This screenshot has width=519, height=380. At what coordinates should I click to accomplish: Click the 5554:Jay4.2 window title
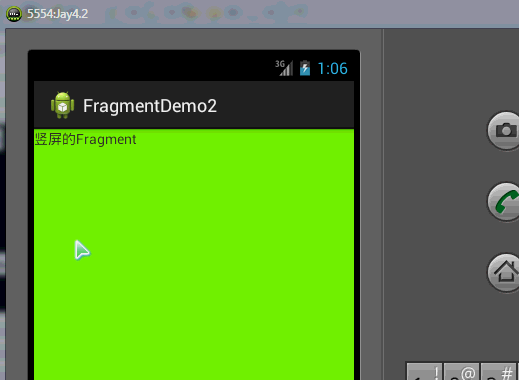click(57, 14)
